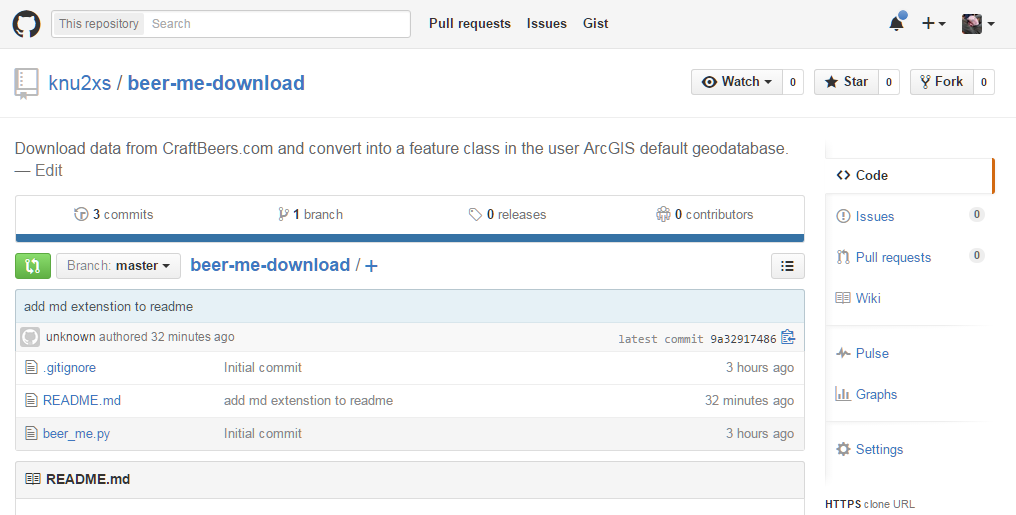This screenshot has height=515, width=1016.
Task: Select the Code tab in sidebar
Action: click(910, 176)
